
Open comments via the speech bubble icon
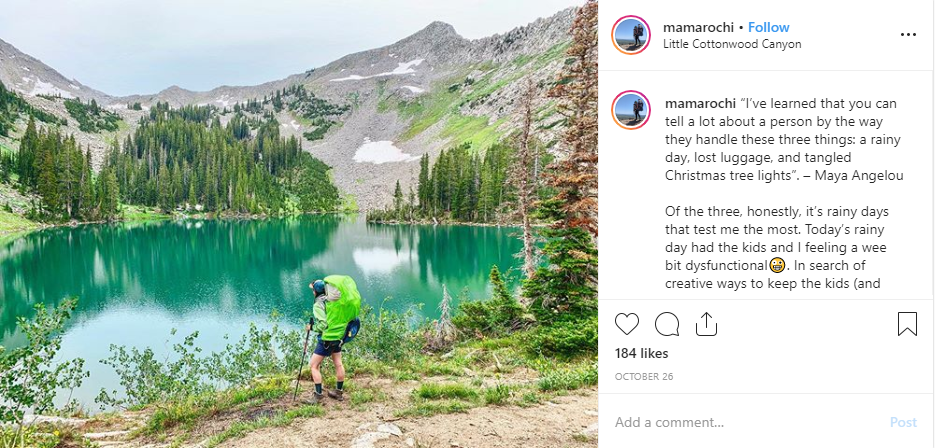coord(667,324)
